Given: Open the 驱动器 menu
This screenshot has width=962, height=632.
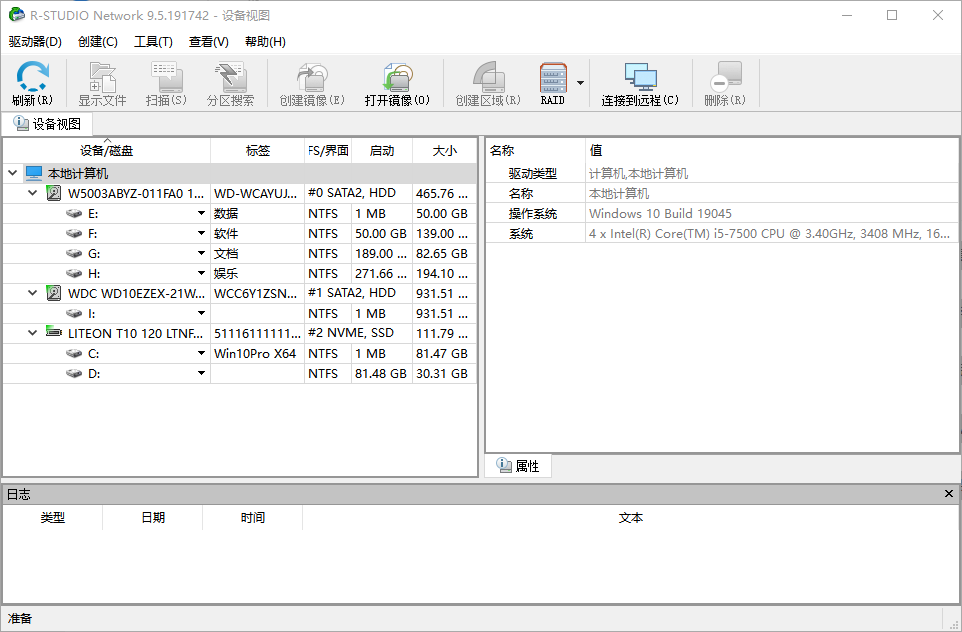Looking at the screenshot, I should (x=33, y=42).
